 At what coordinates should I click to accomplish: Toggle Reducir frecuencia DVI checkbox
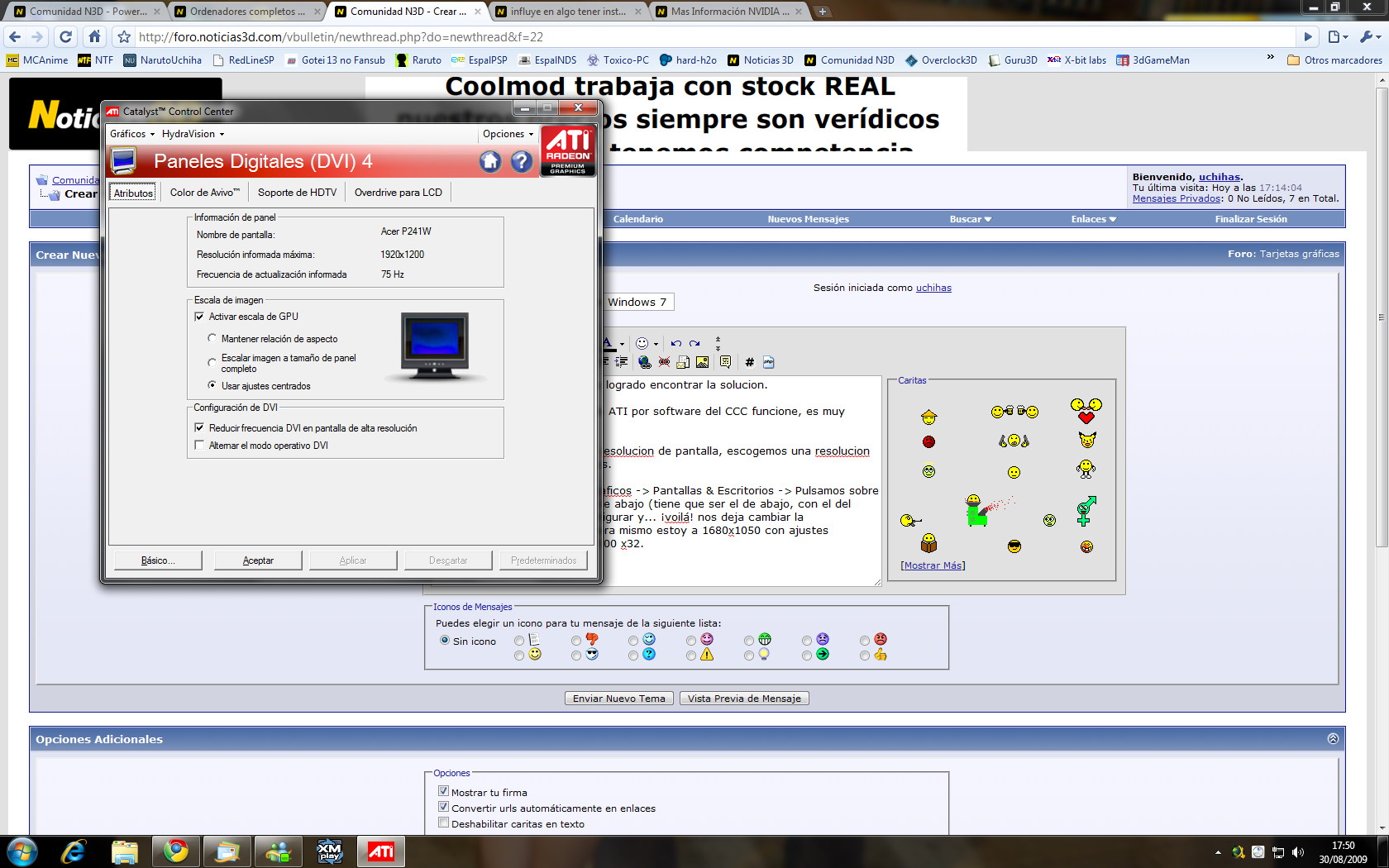(199, 427)
